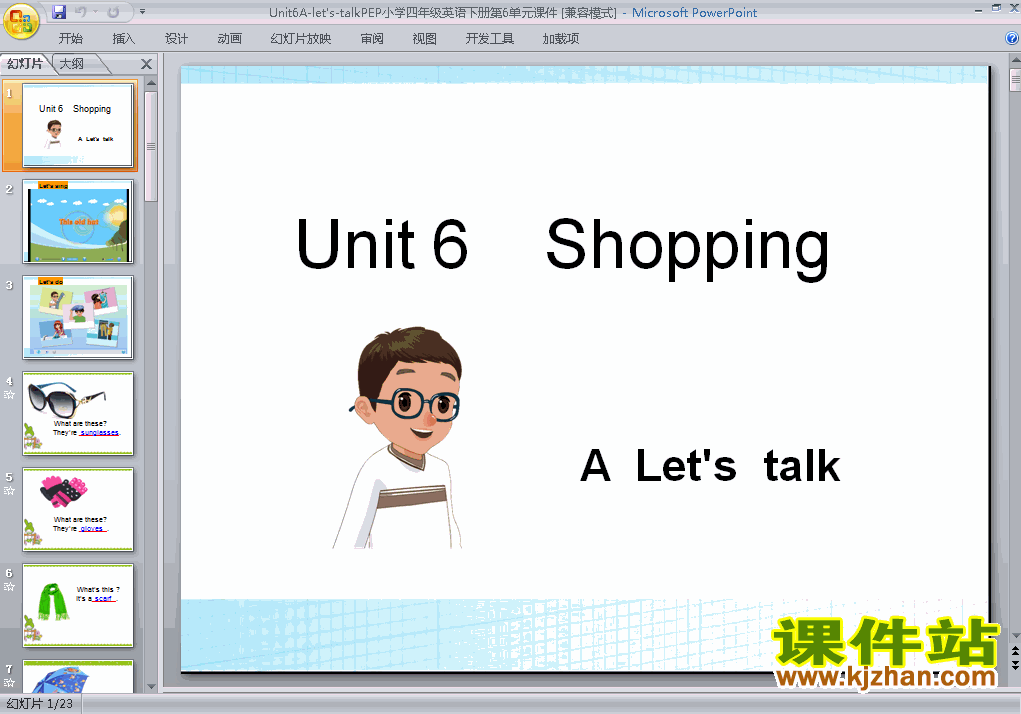This screenshot has width=1021, height=714.
Task: Open the 视图 ribbon tab
Action: click(425, 38)
